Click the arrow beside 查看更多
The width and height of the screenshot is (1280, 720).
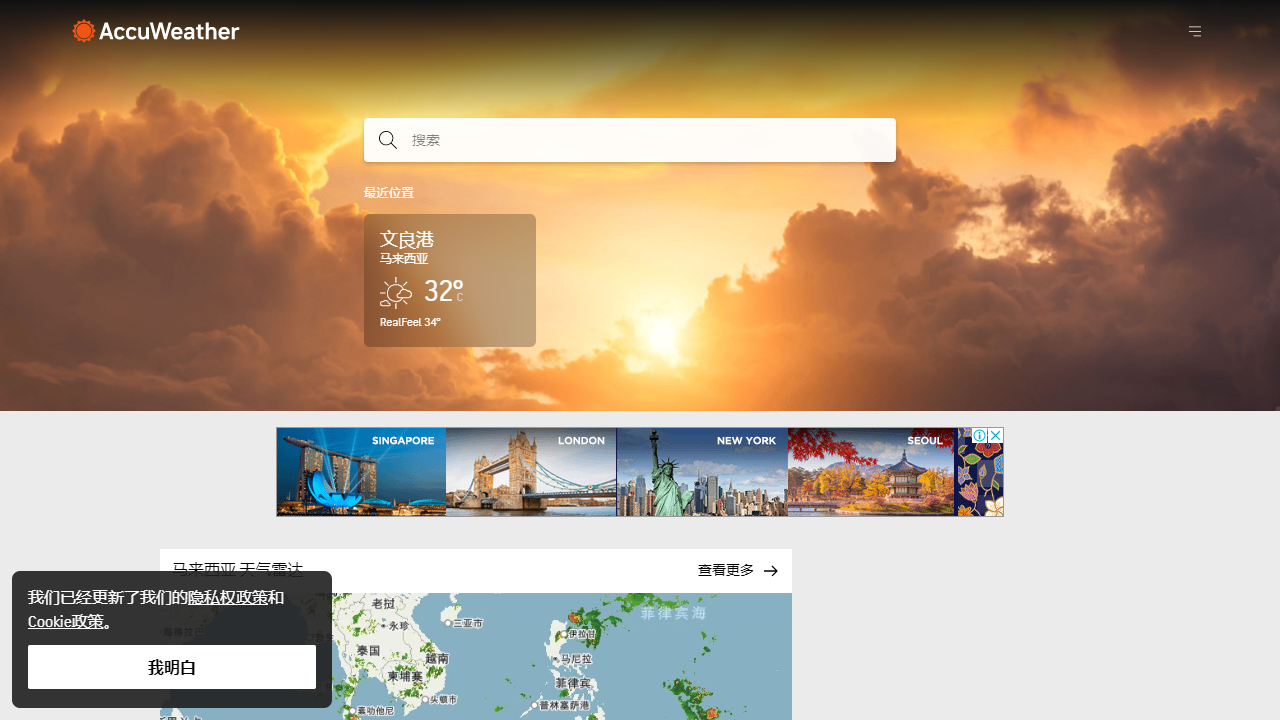click(771, 571)
